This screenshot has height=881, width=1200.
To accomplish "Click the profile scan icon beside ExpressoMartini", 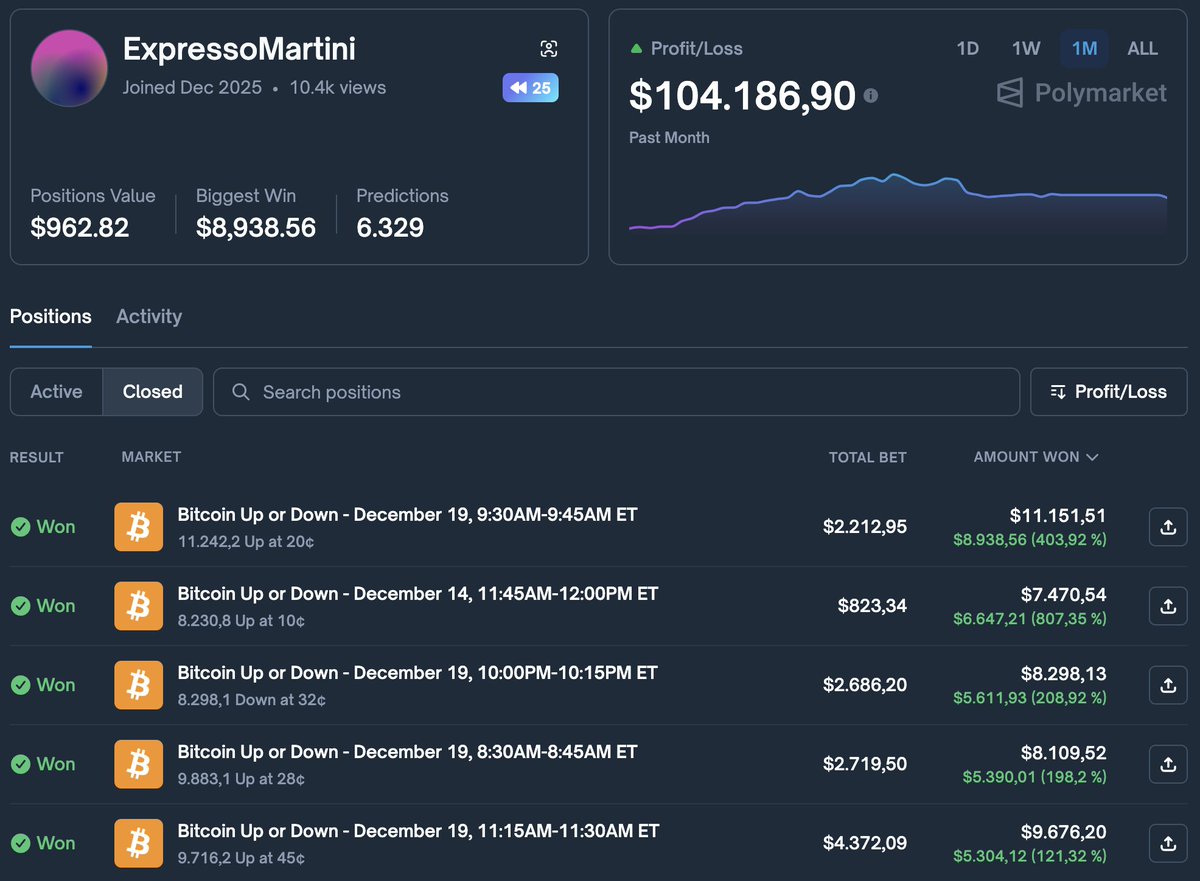I will (548, 49).
